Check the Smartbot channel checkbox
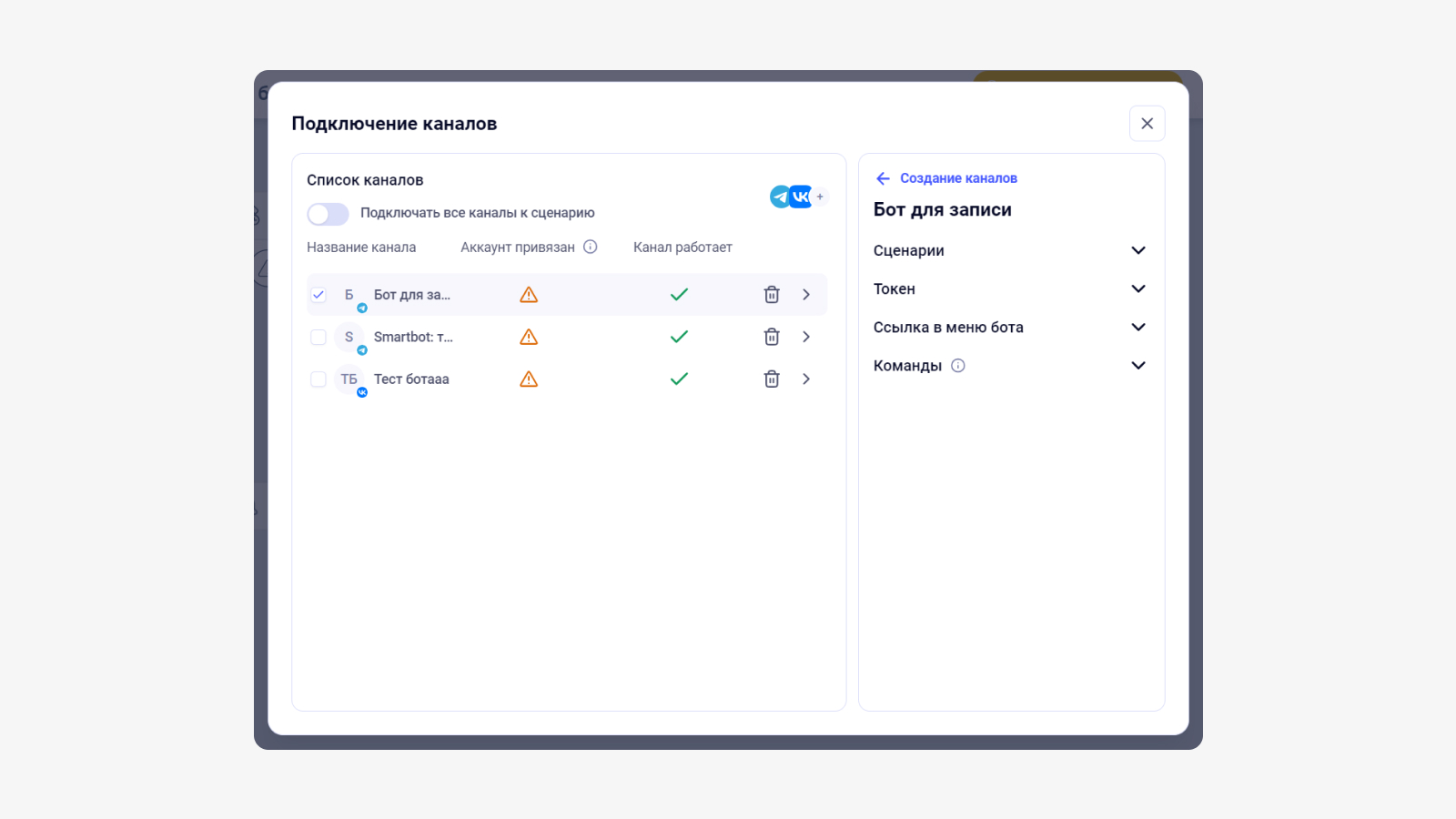 (318, 338)
